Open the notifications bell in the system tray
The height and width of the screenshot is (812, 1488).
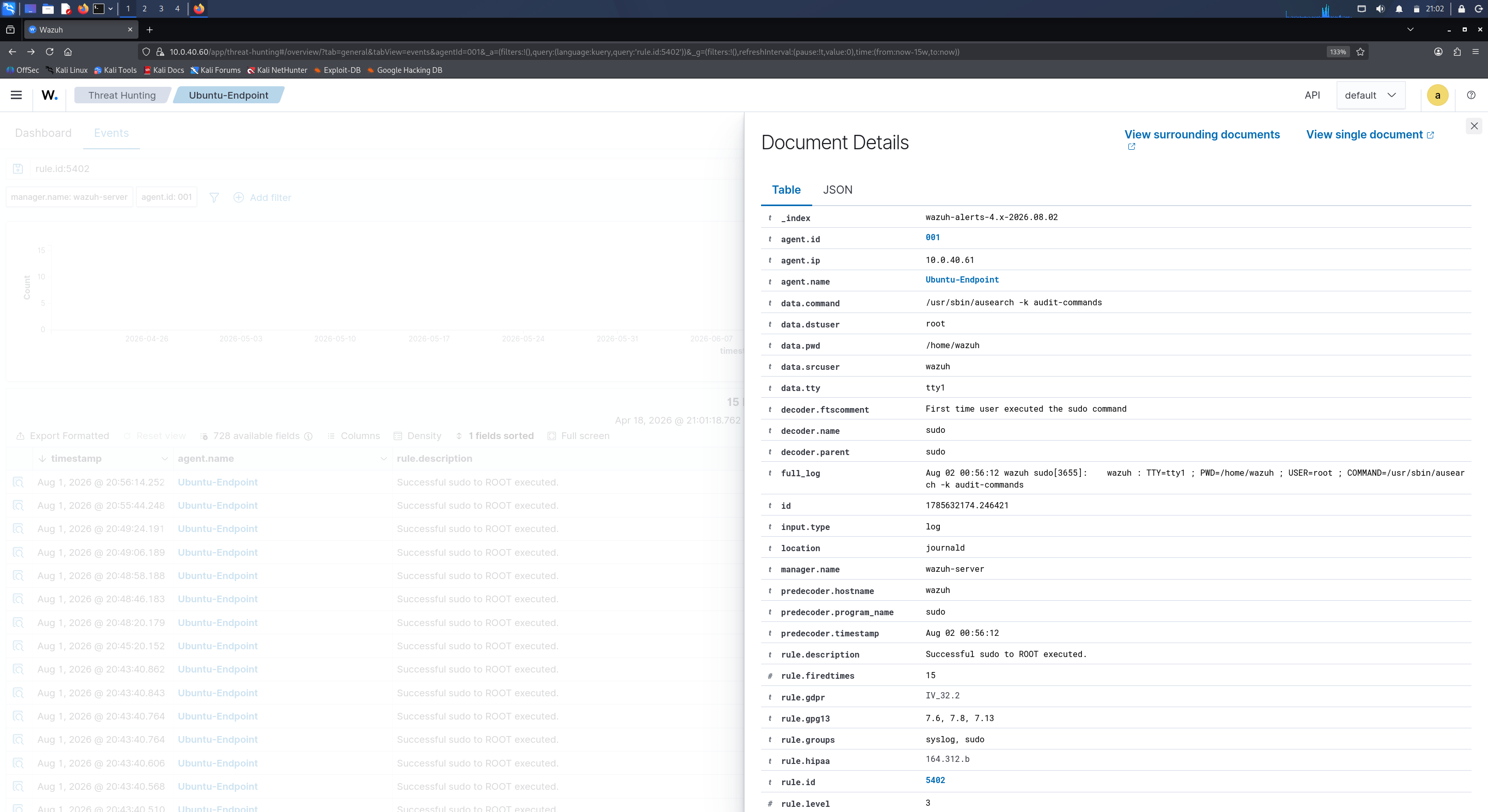tap(1399, 9)
